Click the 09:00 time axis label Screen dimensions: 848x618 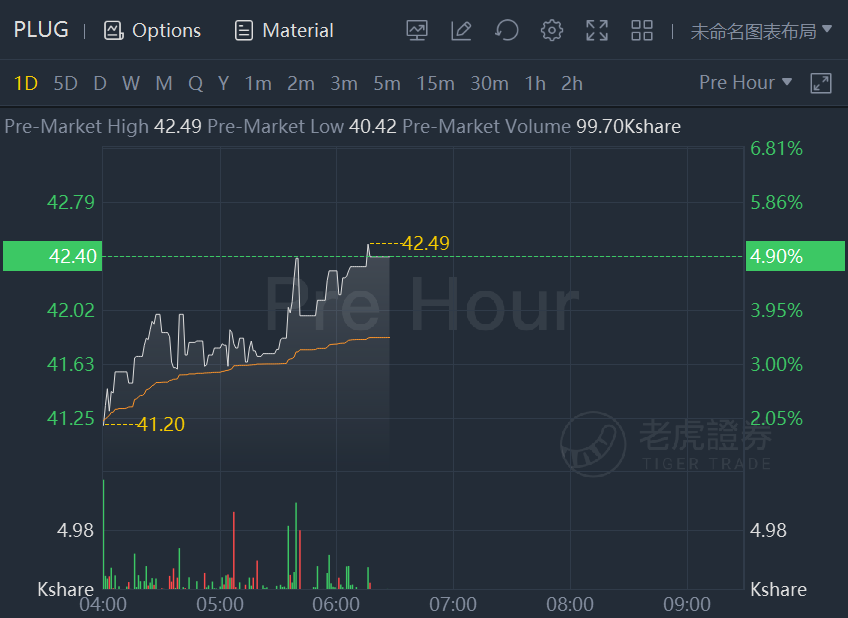(687, 604)
